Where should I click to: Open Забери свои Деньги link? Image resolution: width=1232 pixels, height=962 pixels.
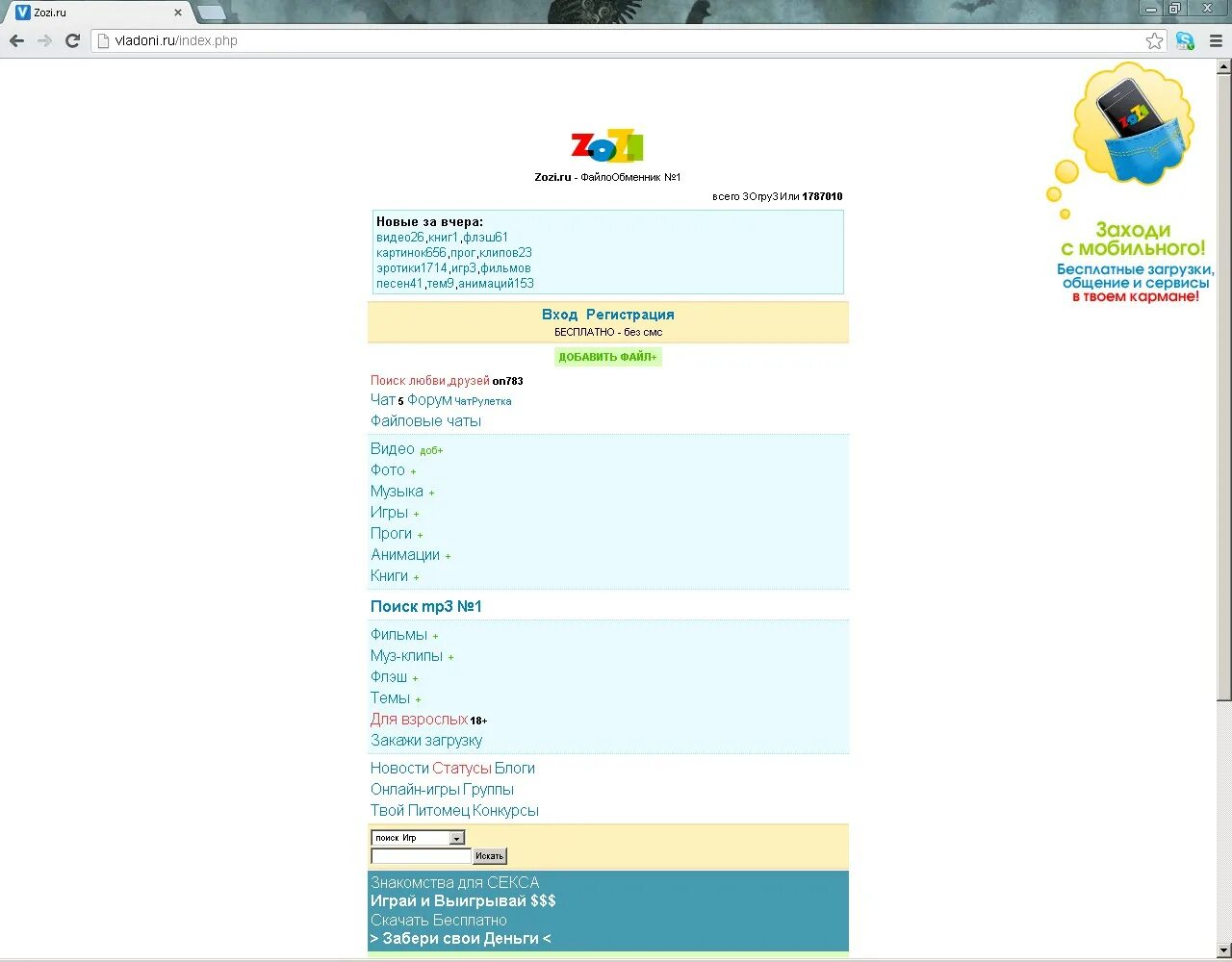click(461, 939)
